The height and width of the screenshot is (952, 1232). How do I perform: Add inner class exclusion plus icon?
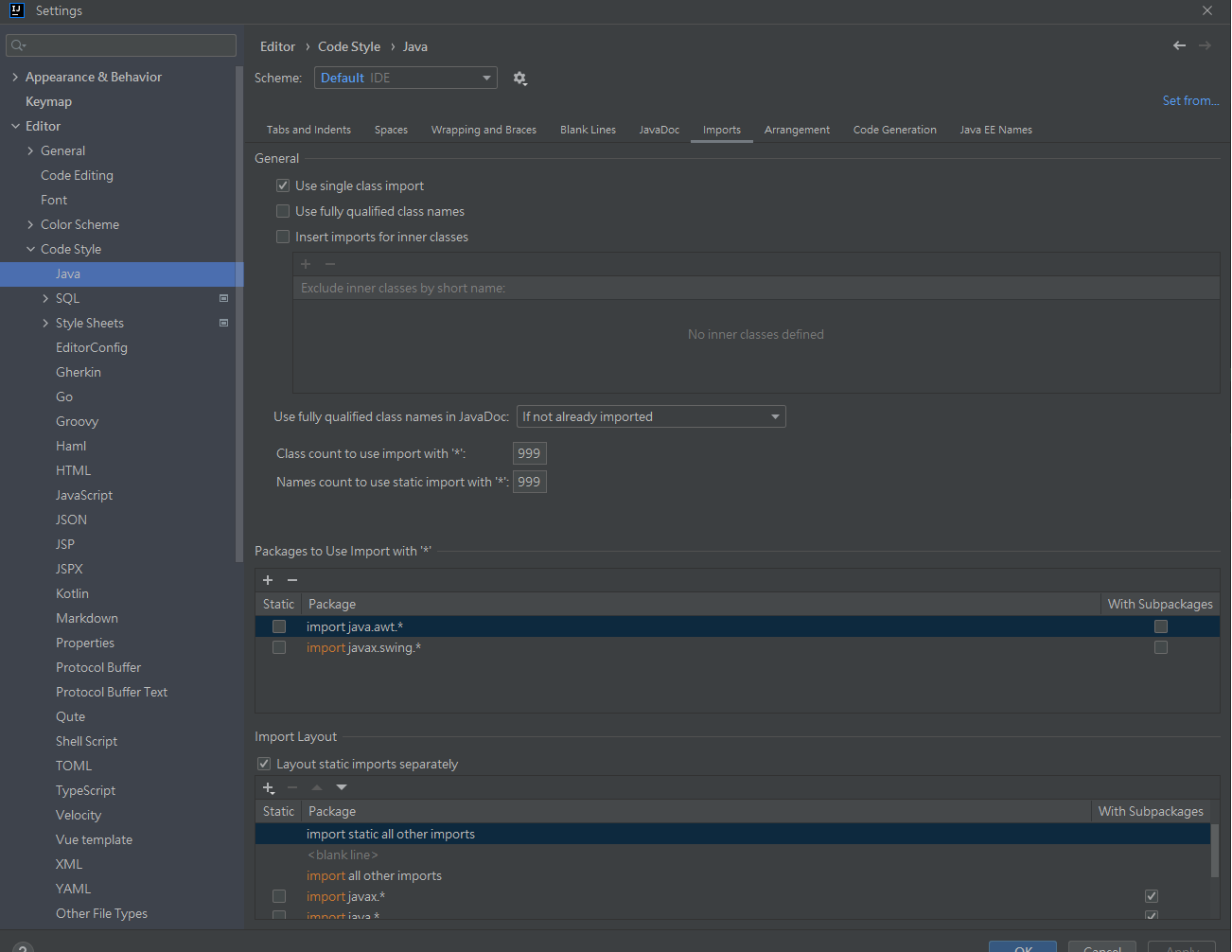[x=306, y=264]
